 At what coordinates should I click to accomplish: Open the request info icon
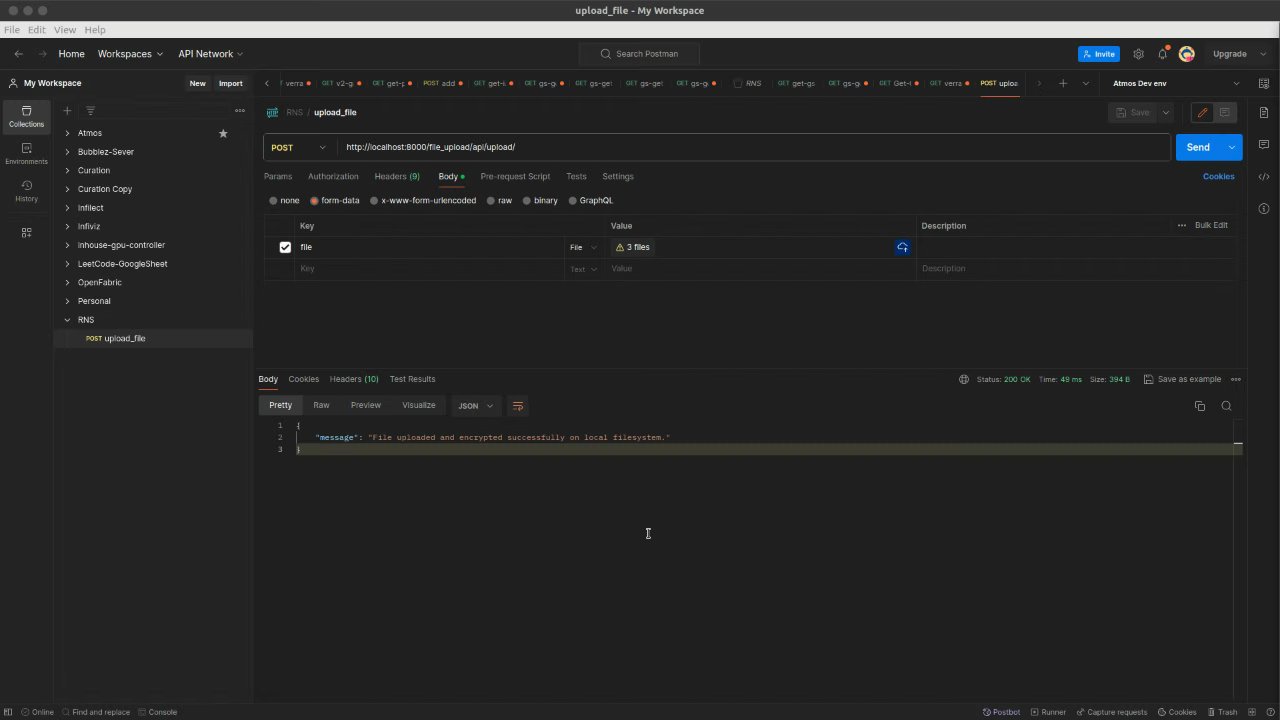click(1264, 209)
